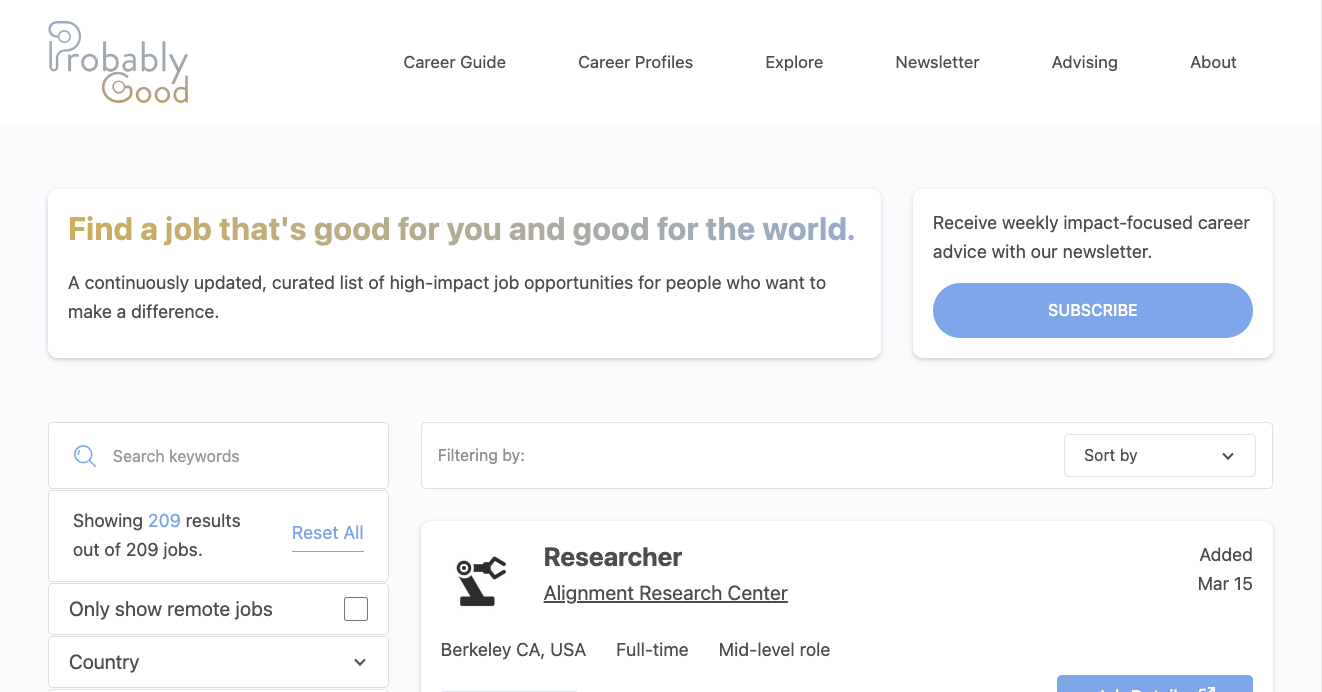Viewport: 1322px width, 692px height.
Task: Open the Newsletter page
Action: [937, 62]
